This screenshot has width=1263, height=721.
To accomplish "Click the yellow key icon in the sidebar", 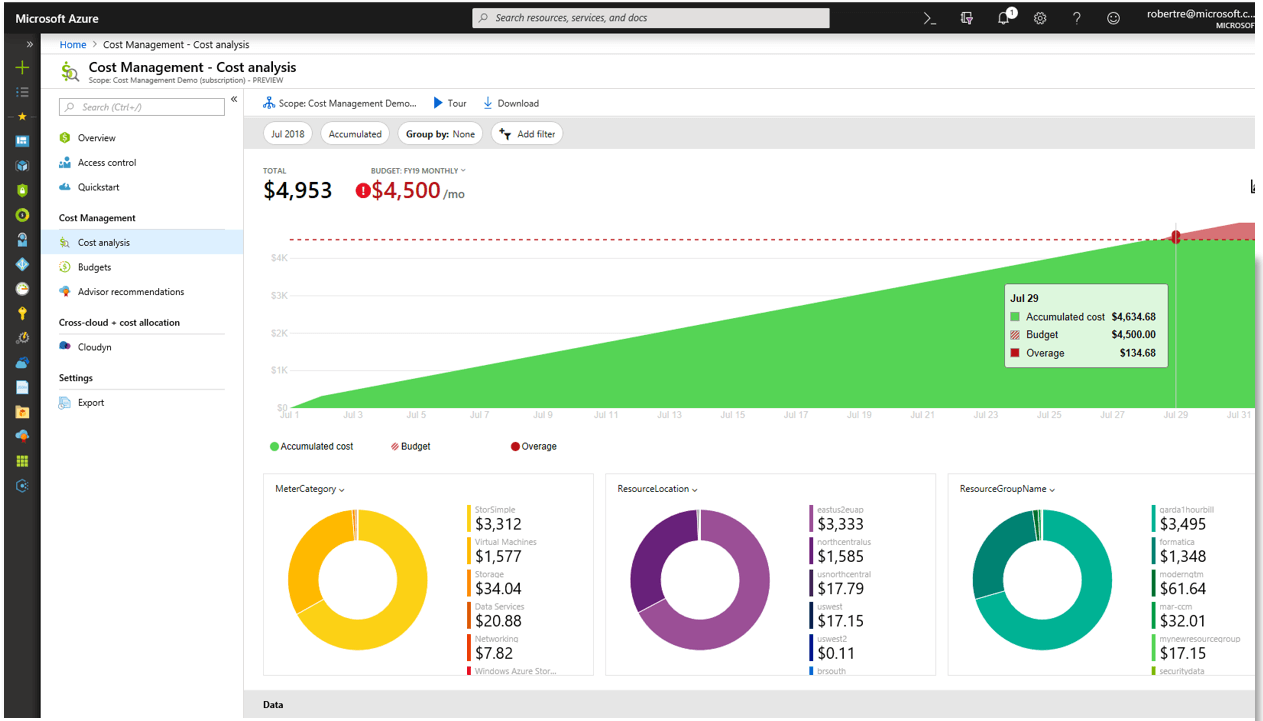I will (x=22, y=313).
